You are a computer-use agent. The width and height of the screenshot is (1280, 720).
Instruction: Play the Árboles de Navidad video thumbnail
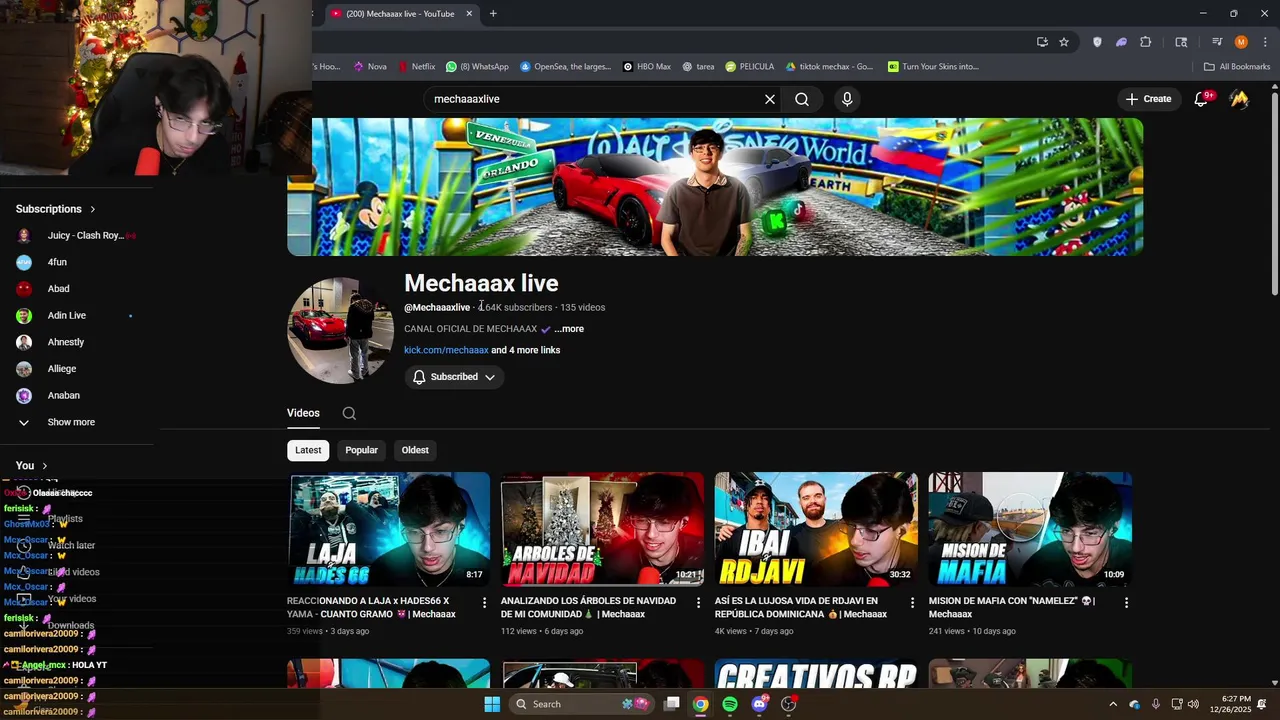tap(602, 529)
